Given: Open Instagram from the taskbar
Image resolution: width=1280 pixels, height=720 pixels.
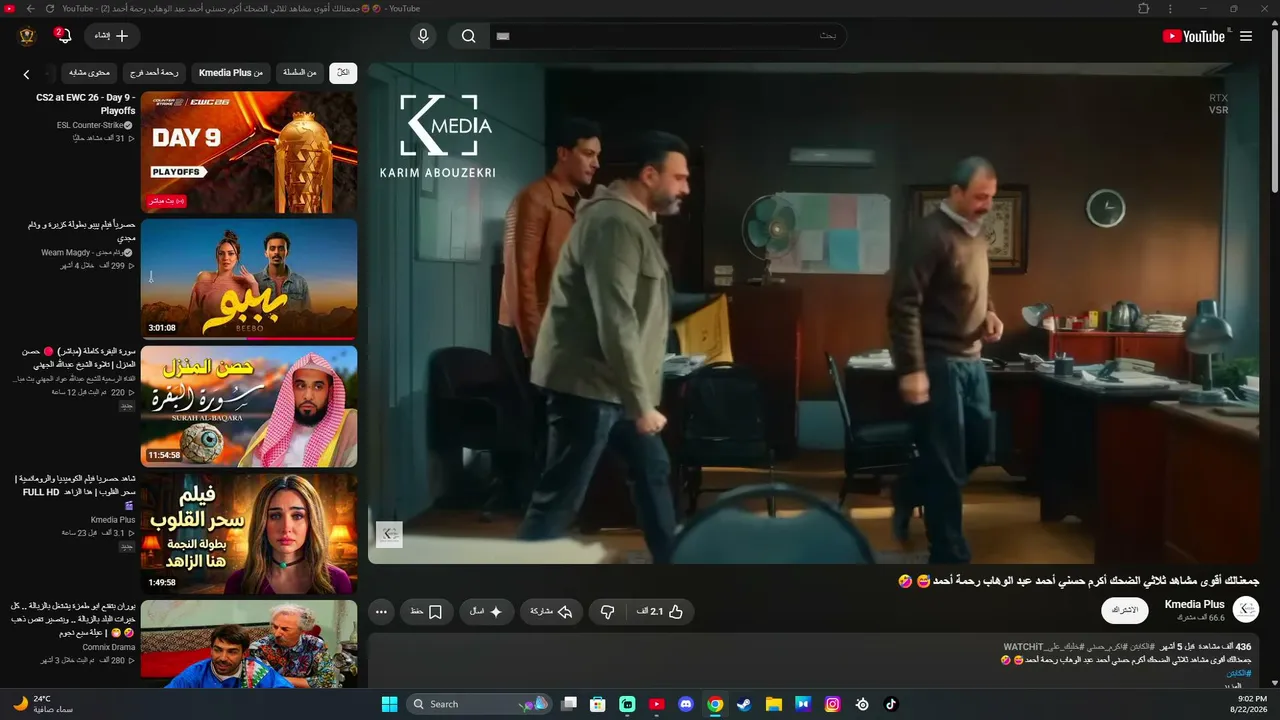Looking at the screenshot, I should 832,704.
